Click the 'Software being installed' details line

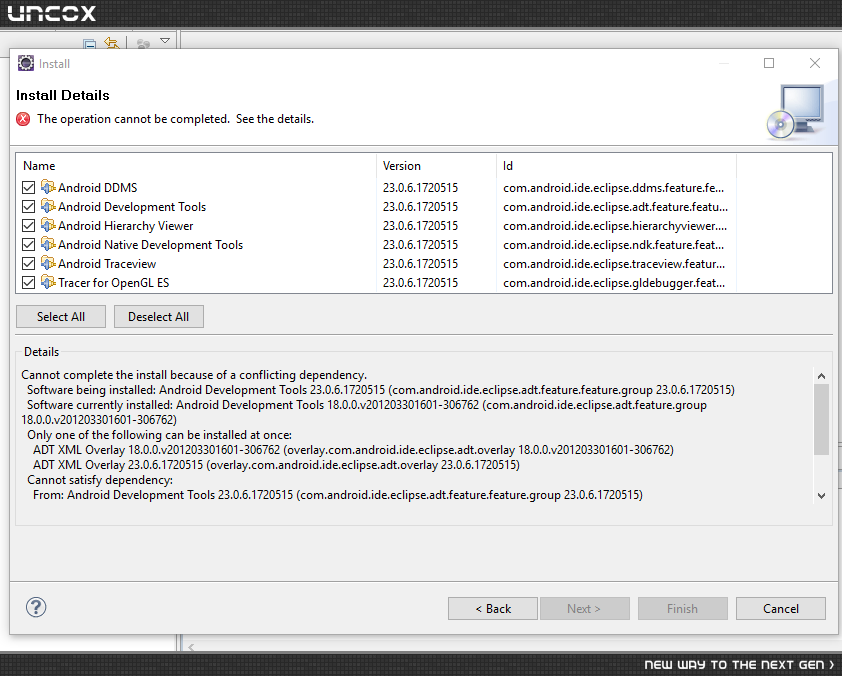click(x=381, y=390)
